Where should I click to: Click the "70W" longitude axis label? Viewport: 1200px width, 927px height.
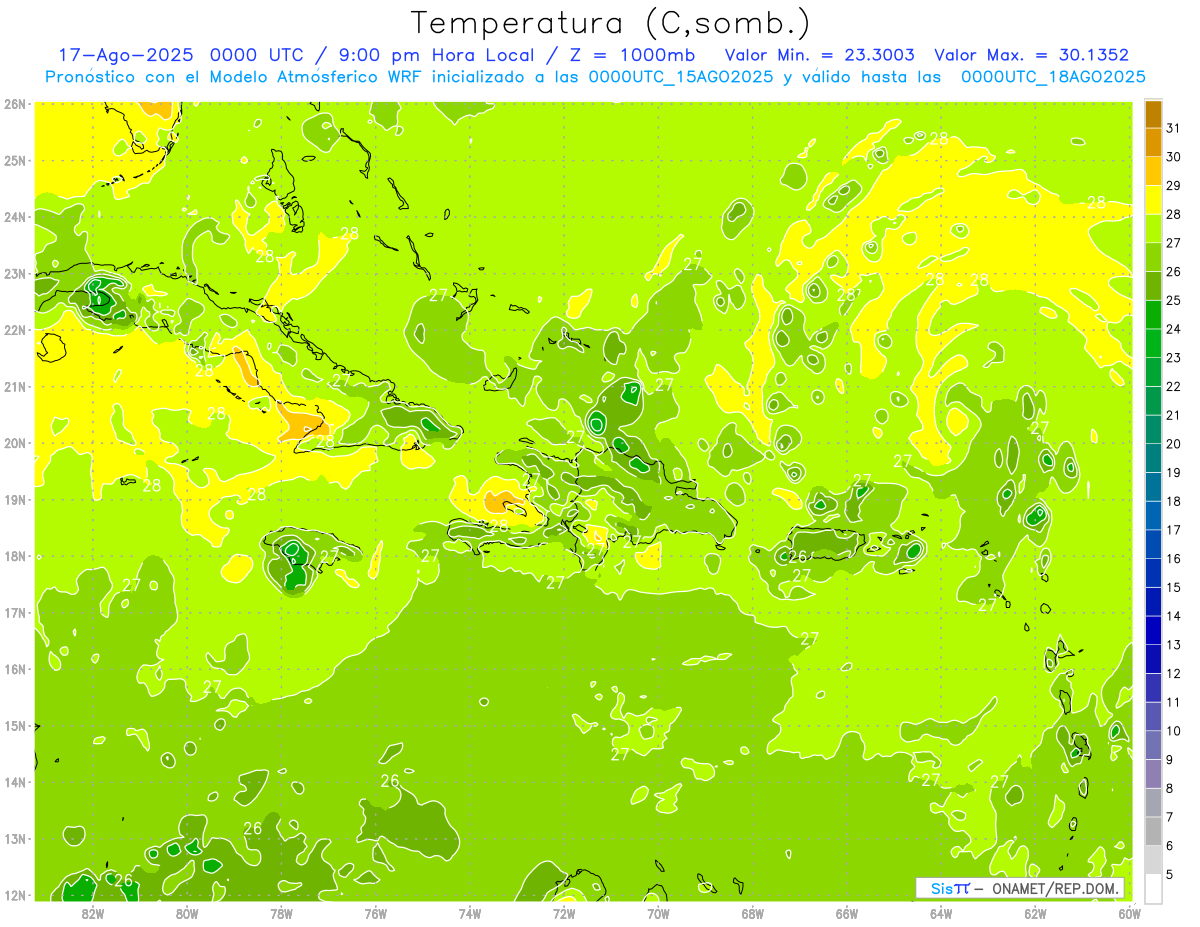point(658,913)
